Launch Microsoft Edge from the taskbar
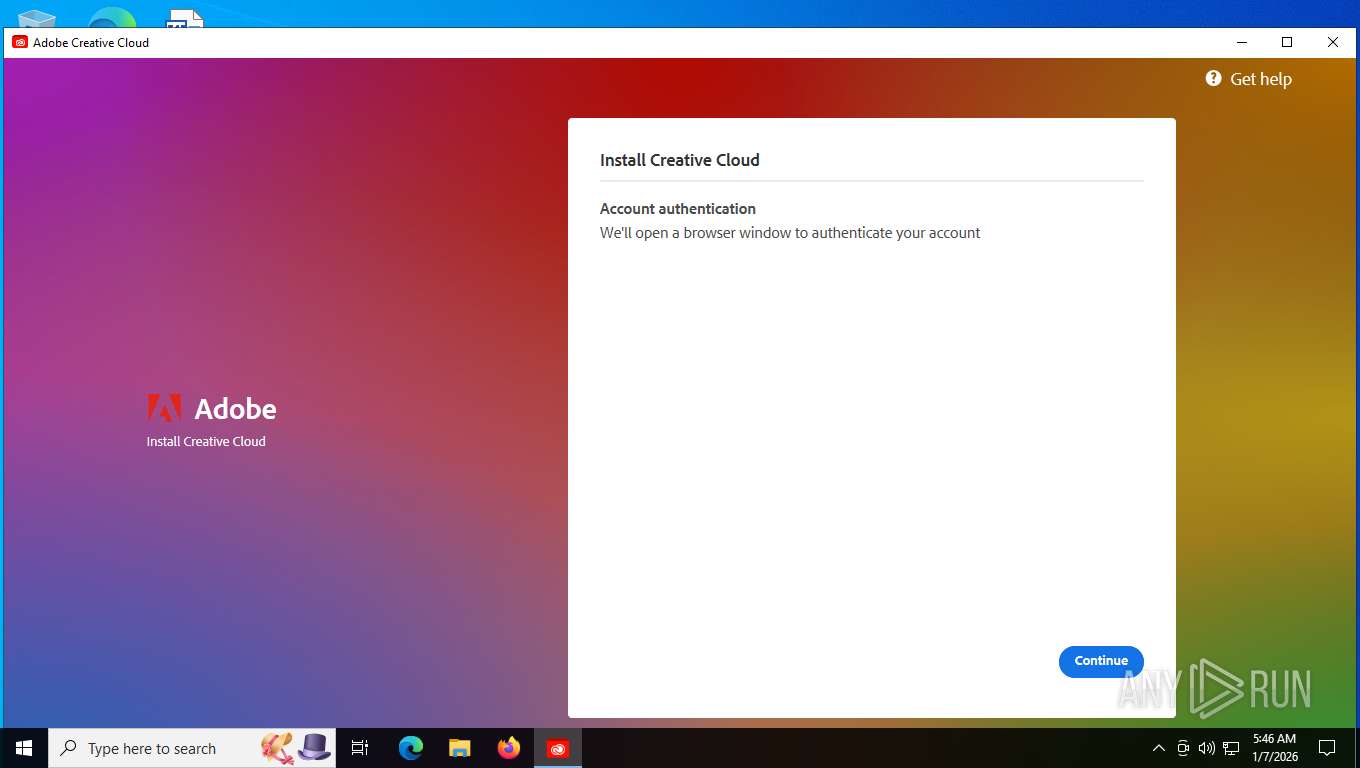This screenshot has width=1360, height=768. tap(410, 748)
